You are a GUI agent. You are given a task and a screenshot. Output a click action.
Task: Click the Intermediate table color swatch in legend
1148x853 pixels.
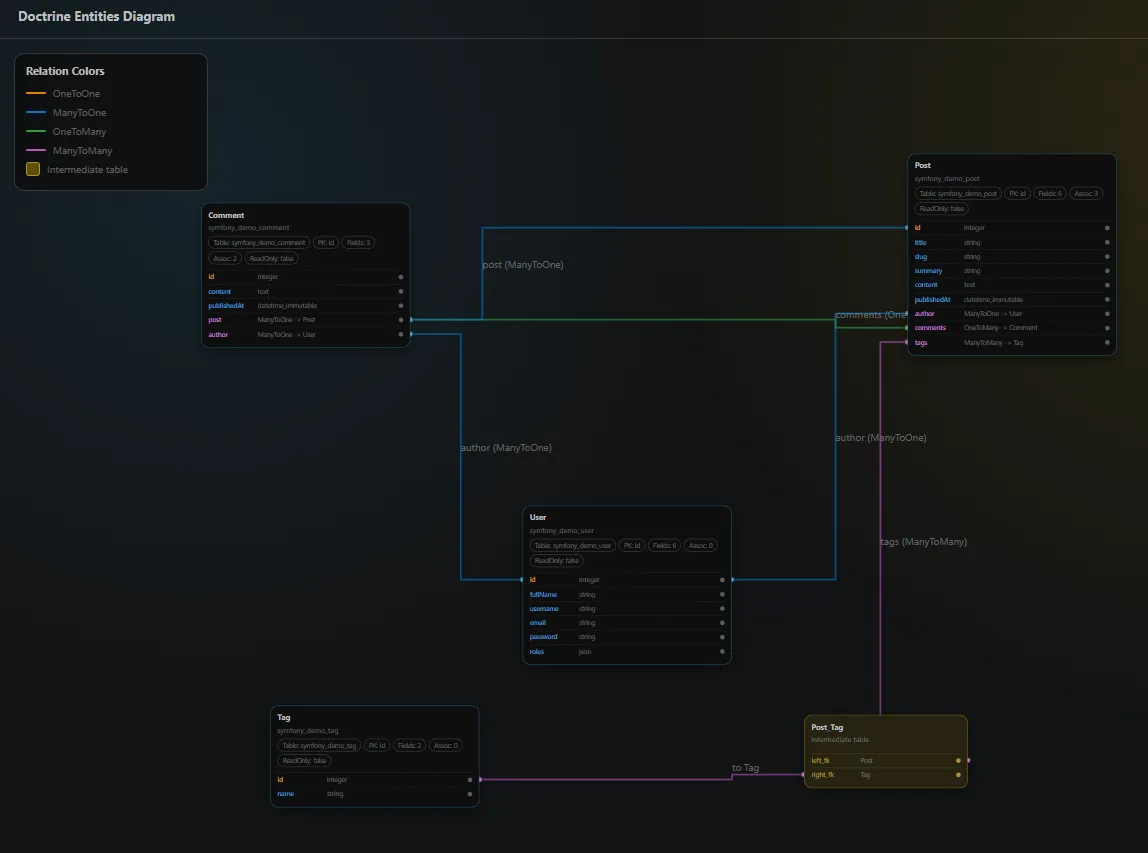click(x=33, y=169)
